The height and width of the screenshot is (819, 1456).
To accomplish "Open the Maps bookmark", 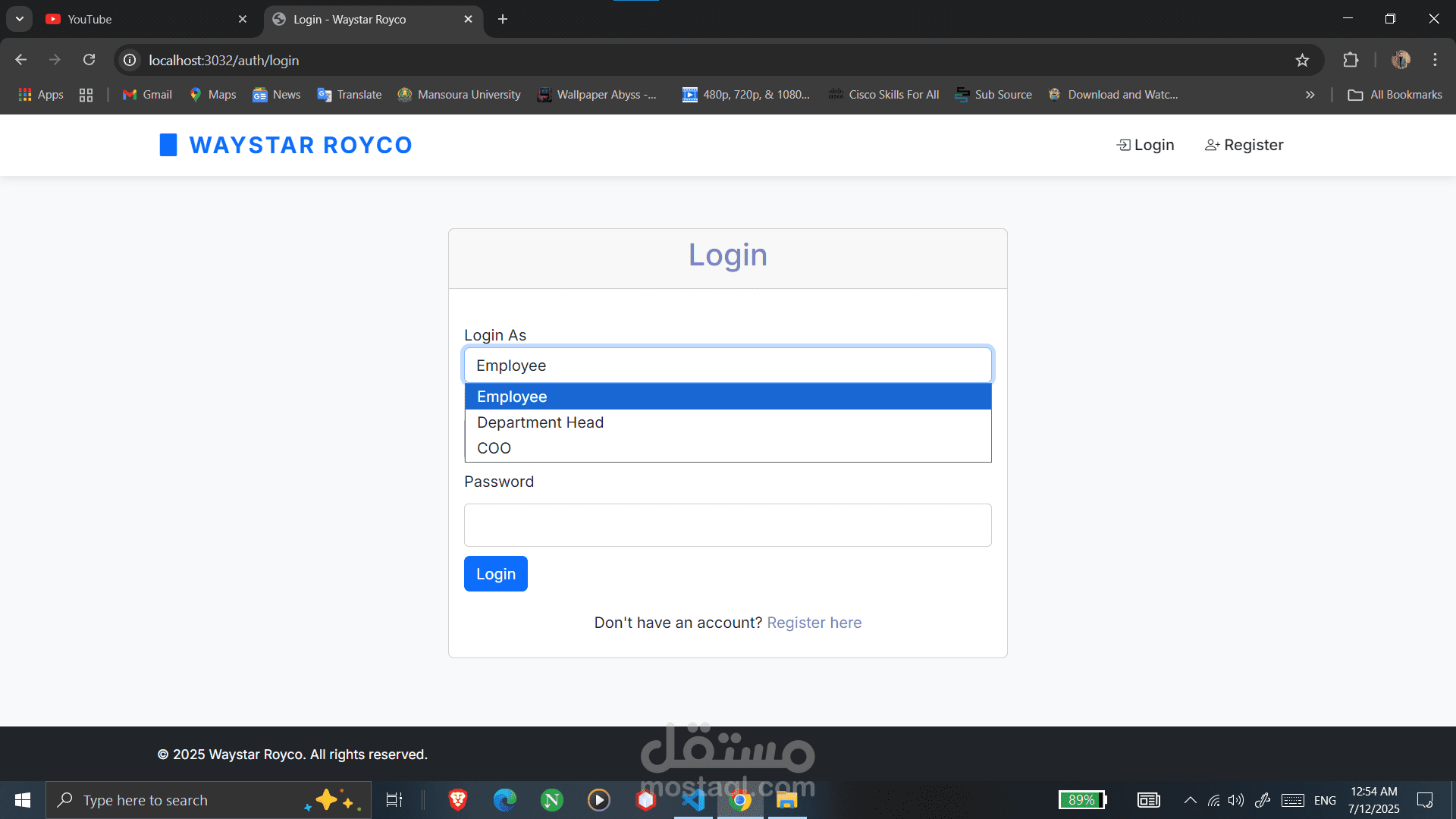I will pyautogui.click(x=213, y=95).
